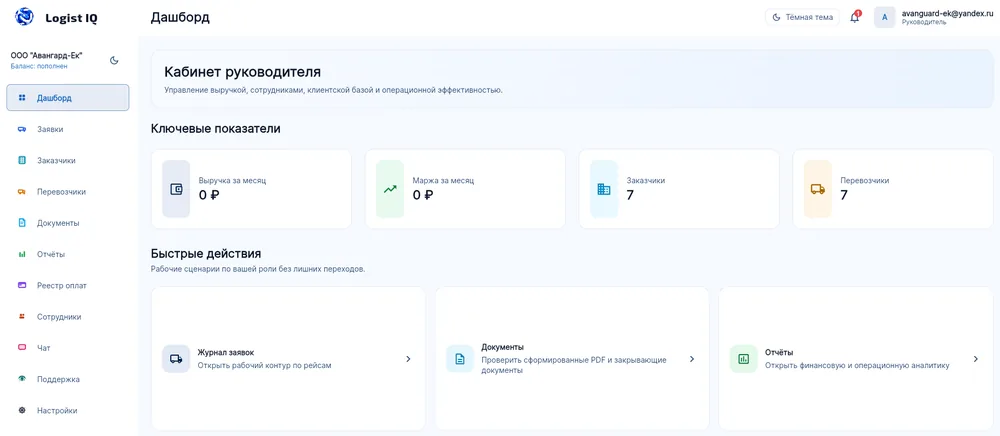Open Отчёты sidebar entry
The image size is (1000, 436).
tap(68, 254)
